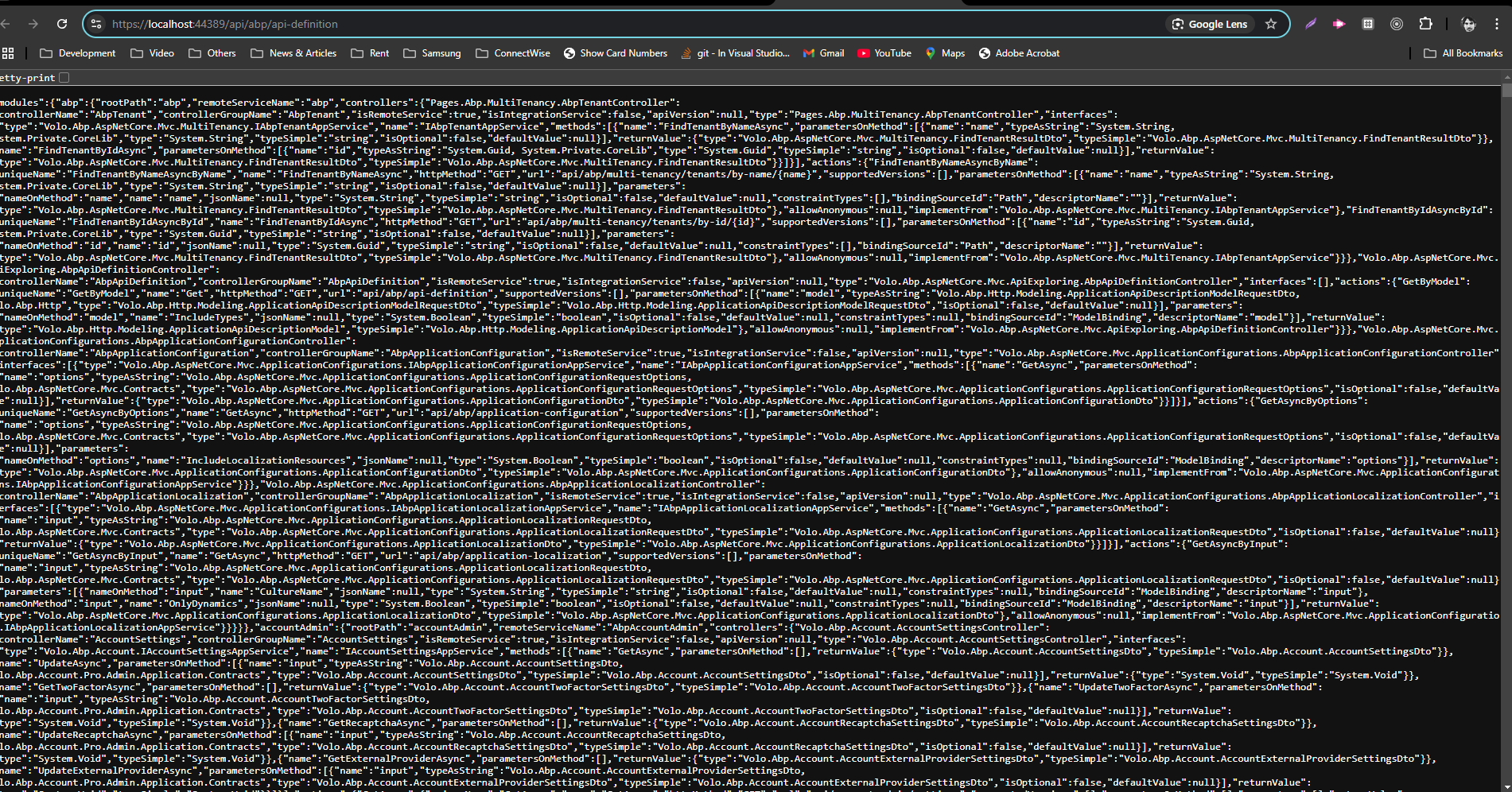Screen dimensions: 1512x792
Task: Open the Development bookmarks folder
Action: [77, 53]
